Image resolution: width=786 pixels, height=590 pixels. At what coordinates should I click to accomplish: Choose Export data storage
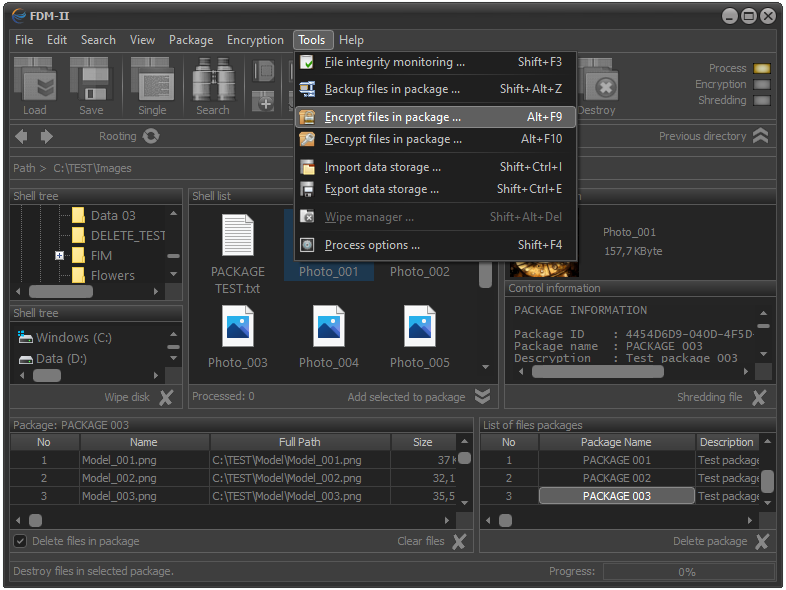coord(435,189)
